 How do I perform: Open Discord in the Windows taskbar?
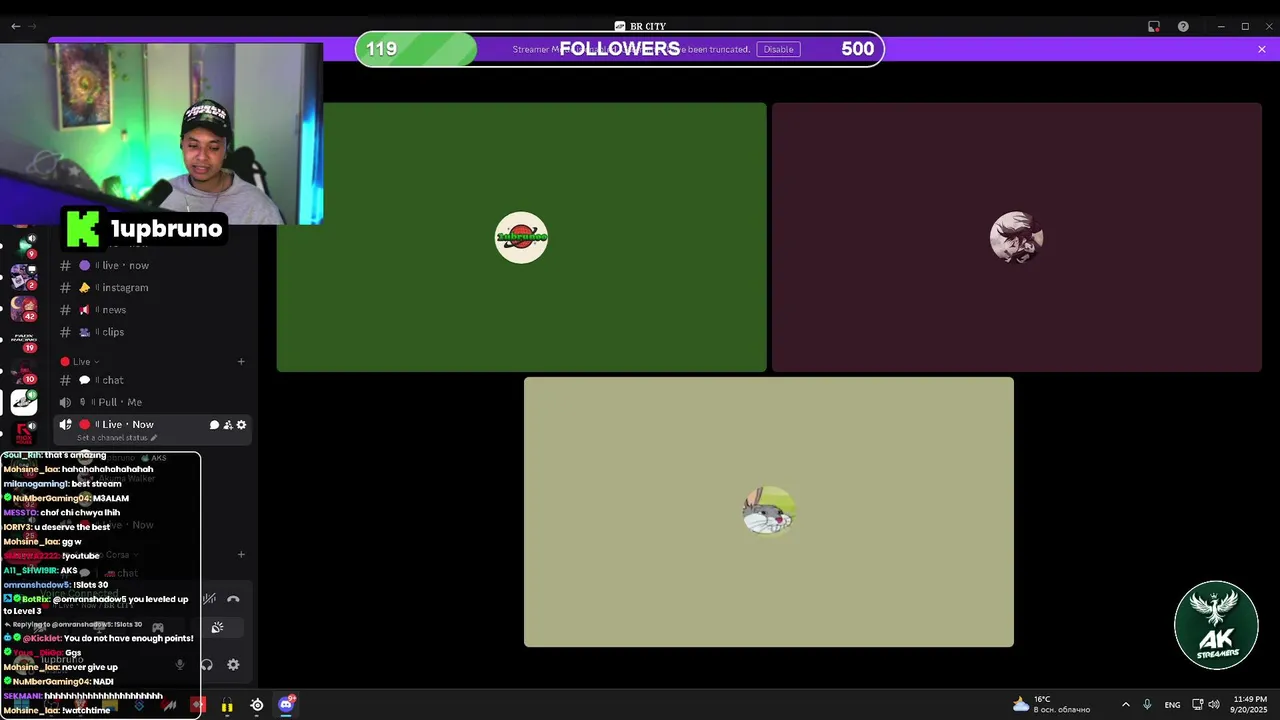coord(286,705)
